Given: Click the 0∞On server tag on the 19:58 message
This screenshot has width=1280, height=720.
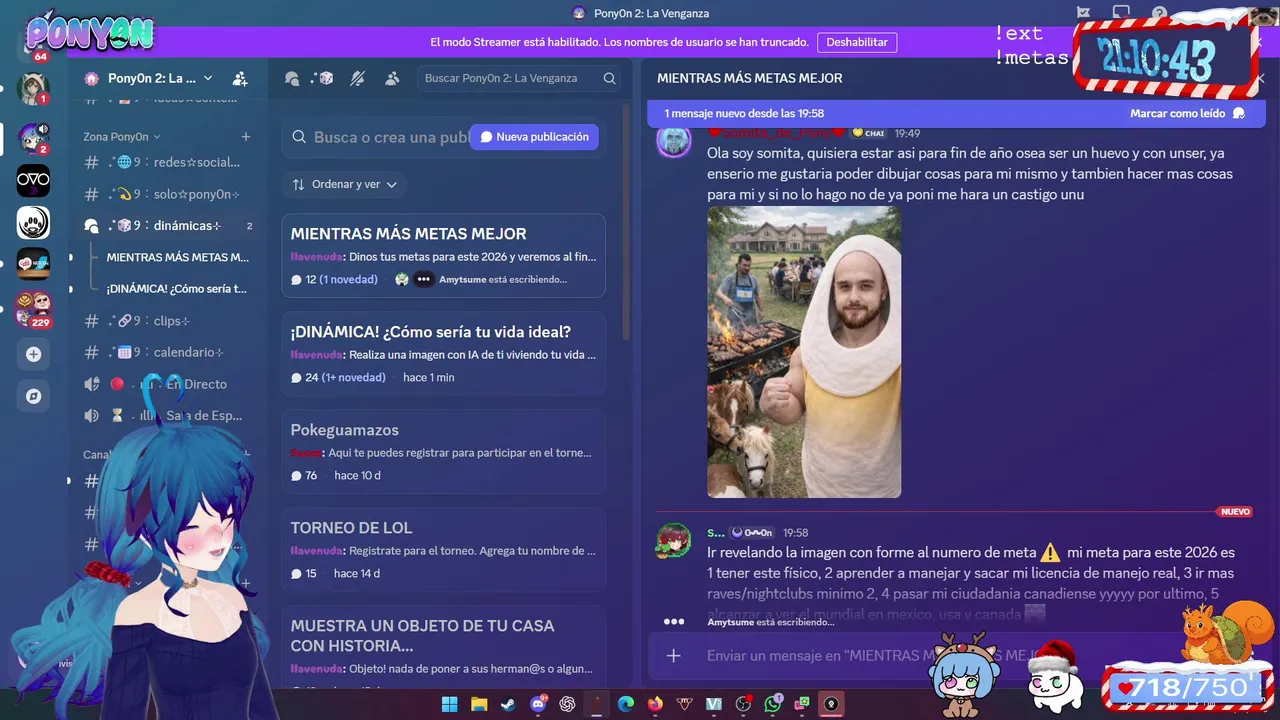Looking at the screenshot, I should click(x=752, y=533).
